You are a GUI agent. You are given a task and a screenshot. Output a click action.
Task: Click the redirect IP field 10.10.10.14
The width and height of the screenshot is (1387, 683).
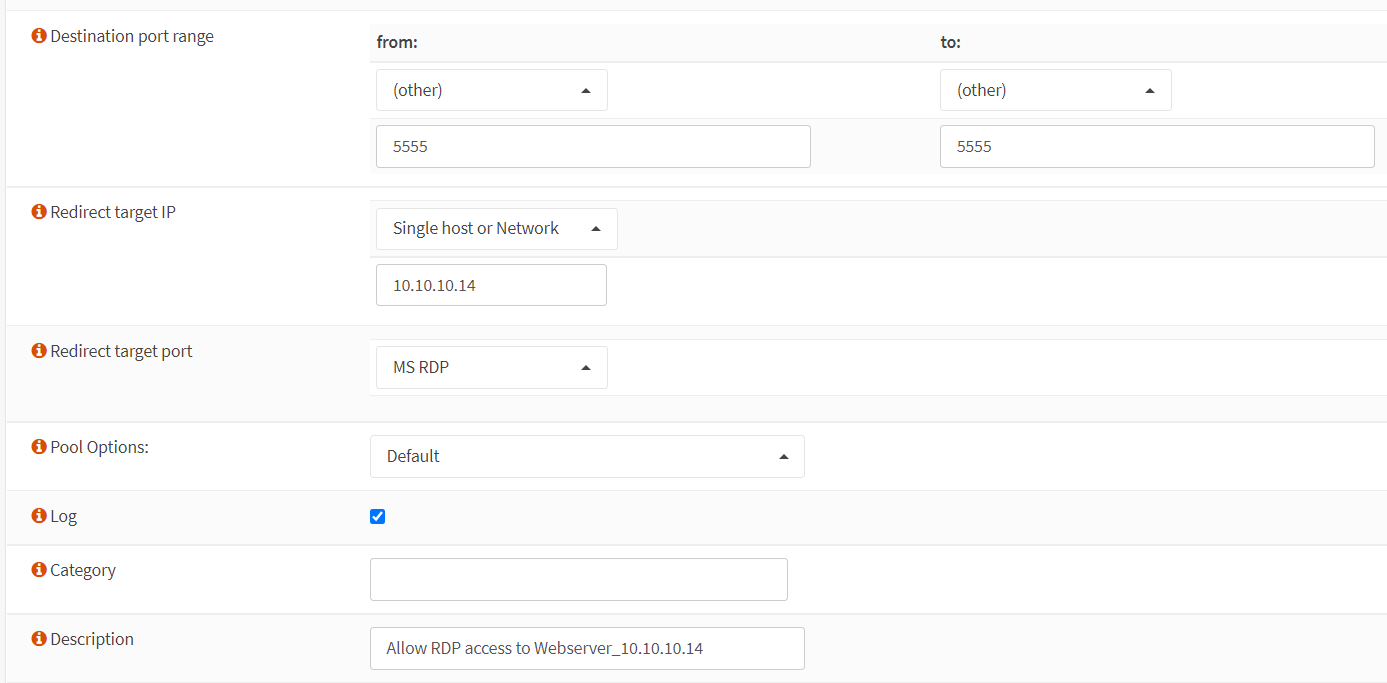click(x=491, y=285)
